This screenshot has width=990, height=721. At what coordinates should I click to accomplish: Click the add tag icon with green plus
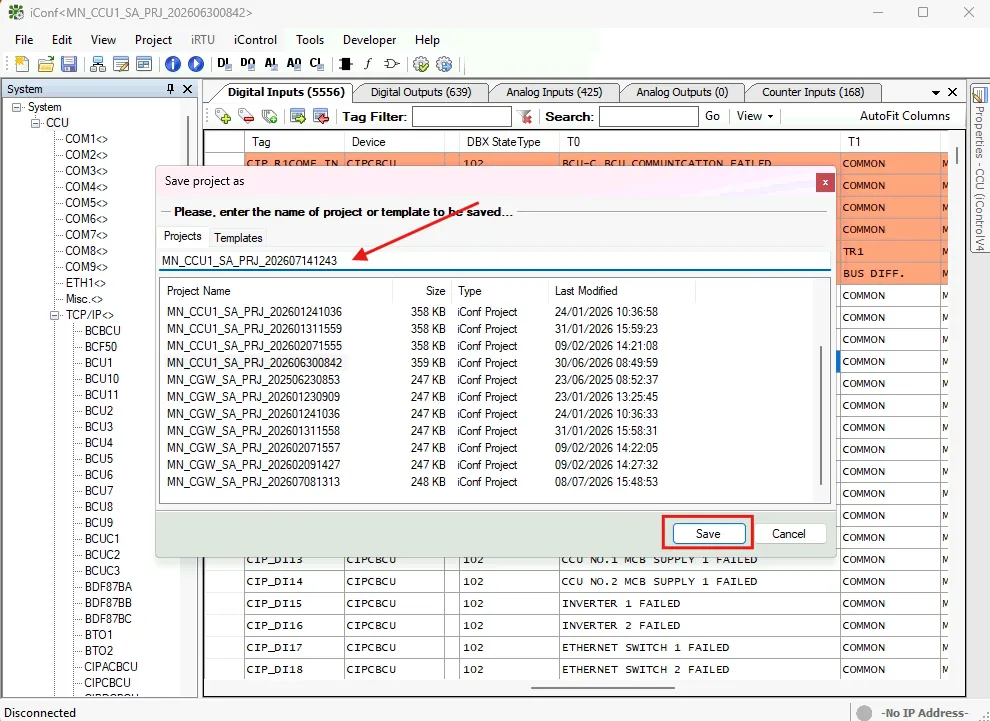point(223,116)
